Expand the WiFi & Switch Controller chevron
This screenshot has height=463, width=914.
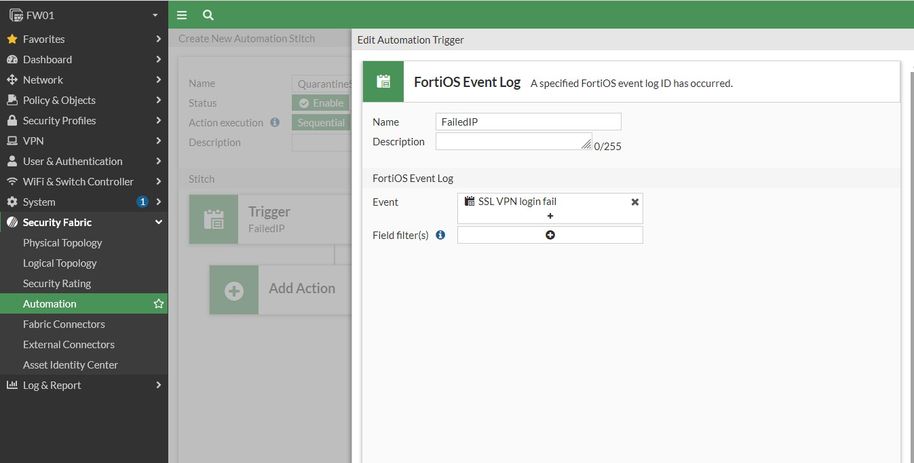(159, 182)
